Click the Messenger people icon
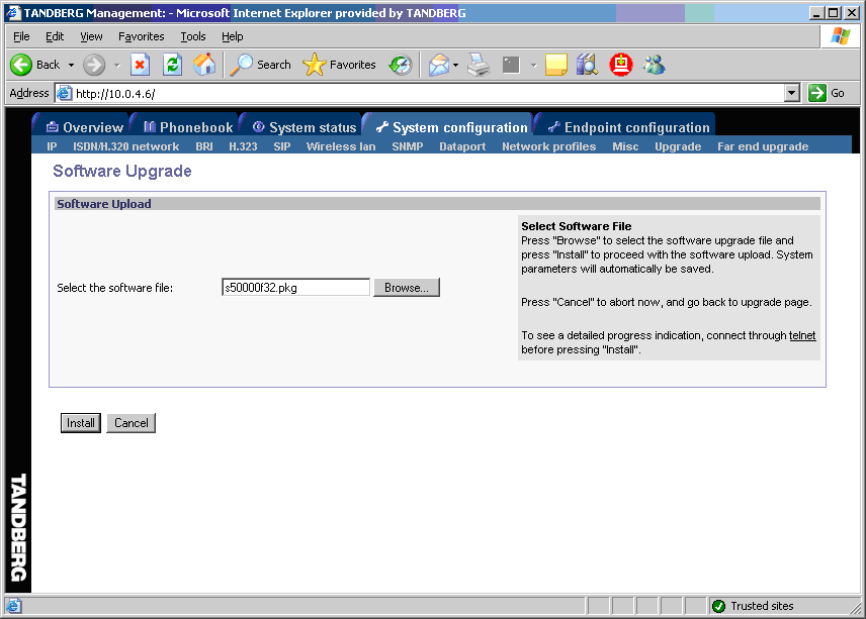The height and width of the screenshot is (619, 866). pyautogui.click(x=654, y=65)
